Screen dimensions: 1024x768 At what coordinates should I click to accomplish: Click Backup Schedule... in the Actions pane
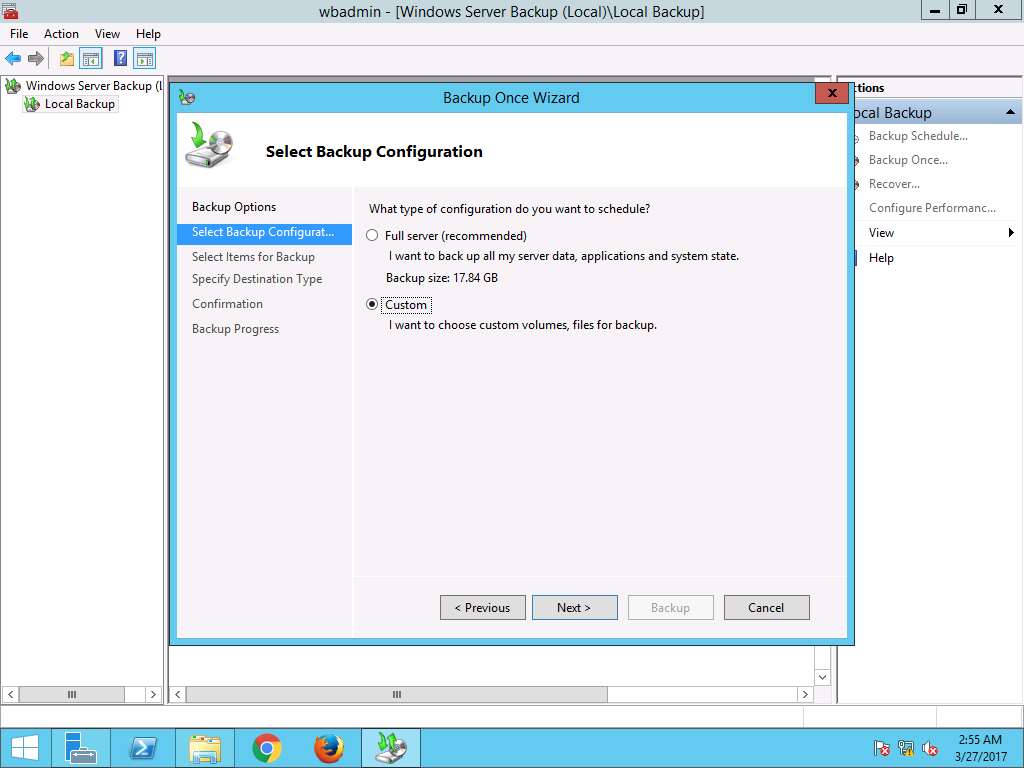[x=918, y=136]
